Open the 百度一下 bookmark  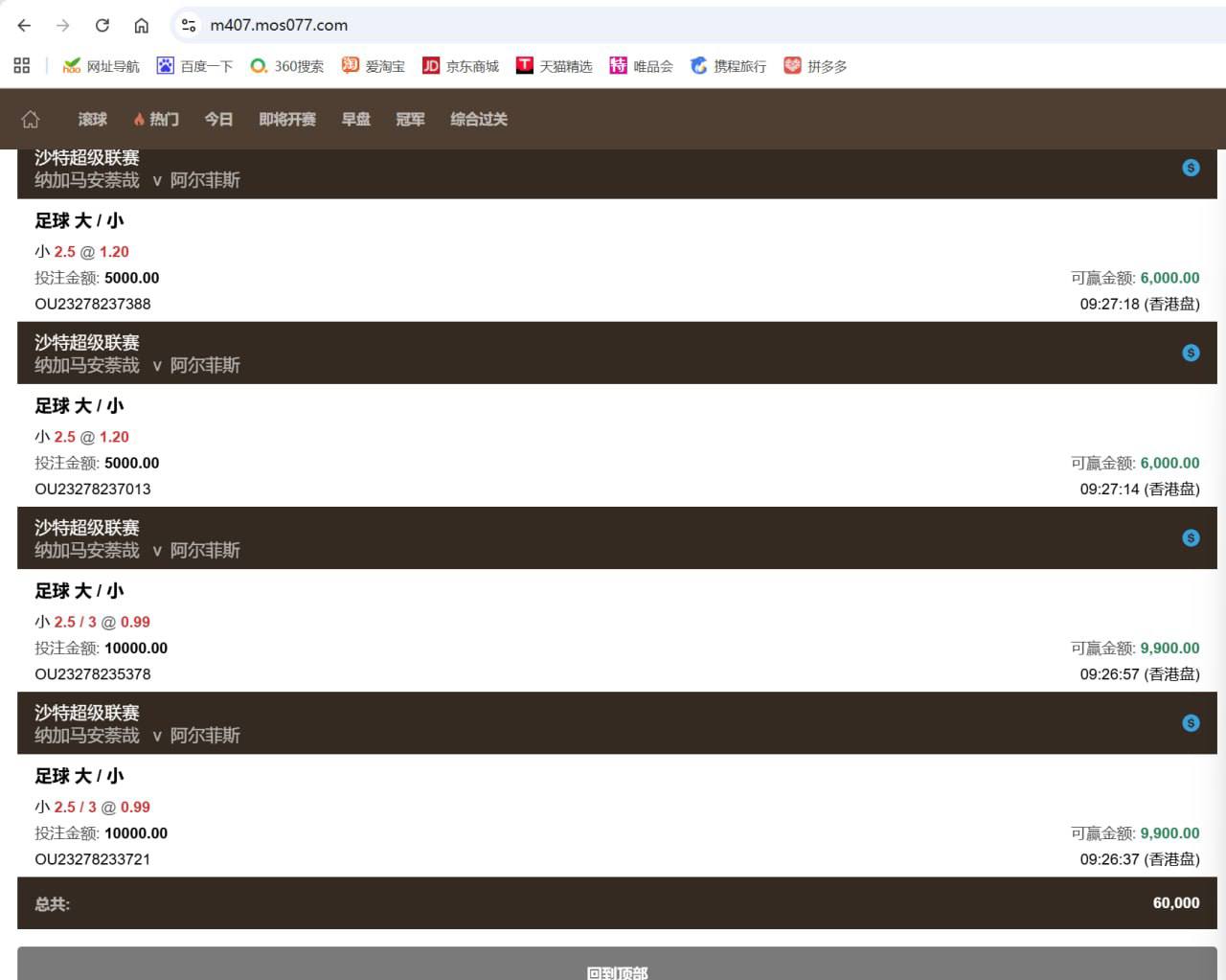click(194, 66)
